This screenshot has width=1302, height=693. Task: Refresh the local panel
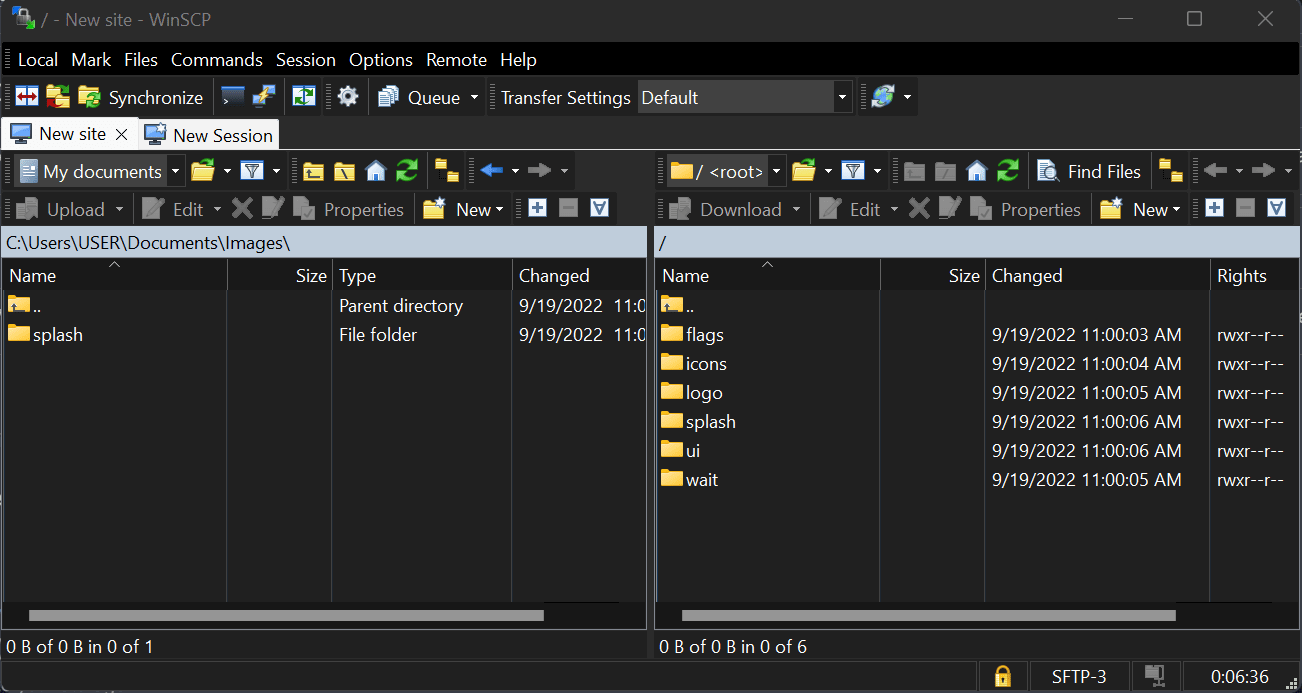point(407,171)
